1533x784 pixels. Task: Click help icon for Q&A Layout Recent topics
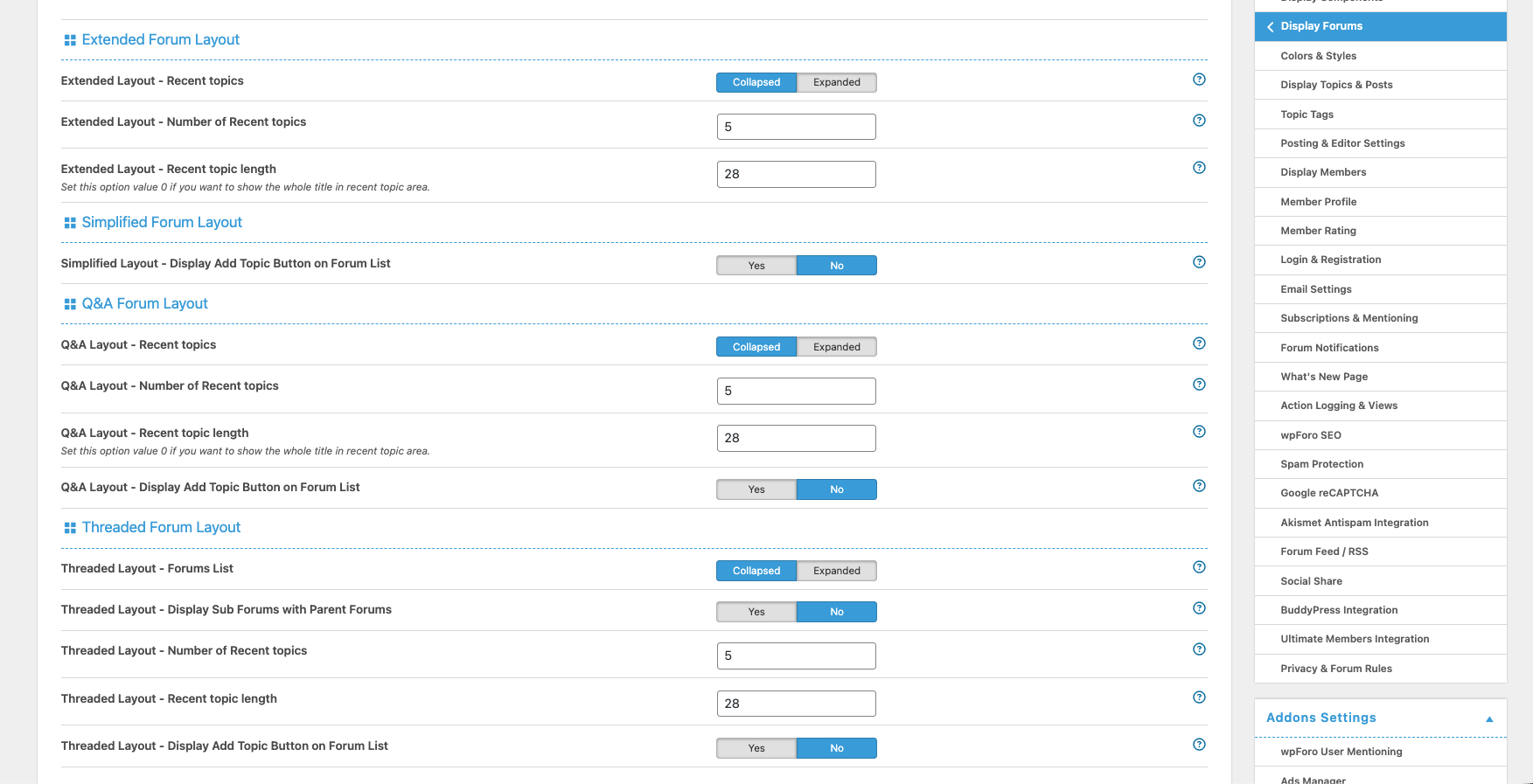pos(1199,343)
